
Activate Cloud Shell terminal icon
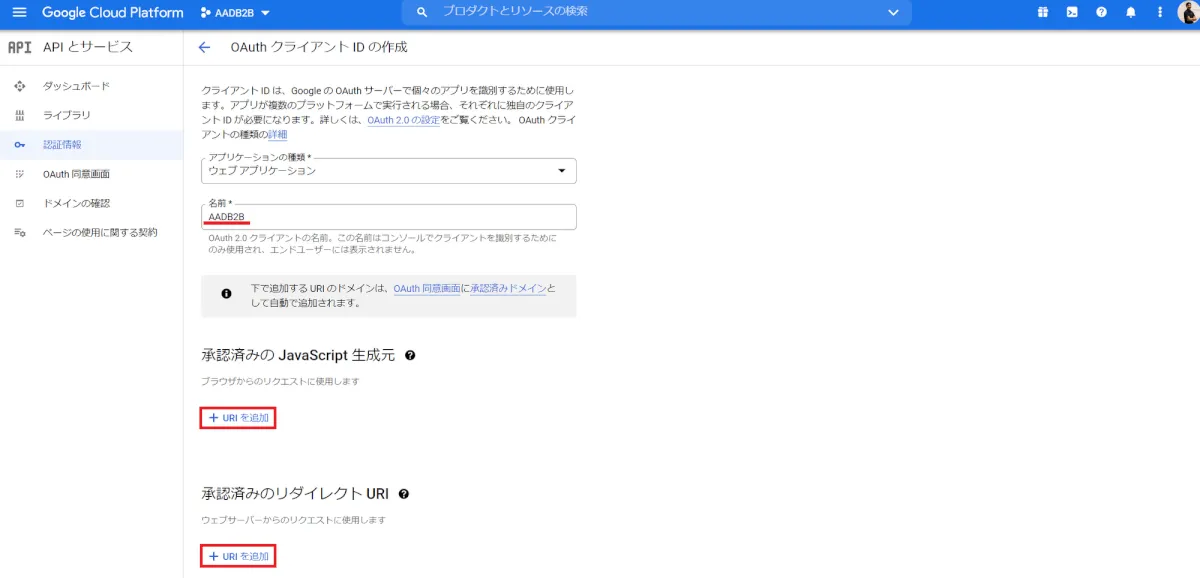point(1072,12)
